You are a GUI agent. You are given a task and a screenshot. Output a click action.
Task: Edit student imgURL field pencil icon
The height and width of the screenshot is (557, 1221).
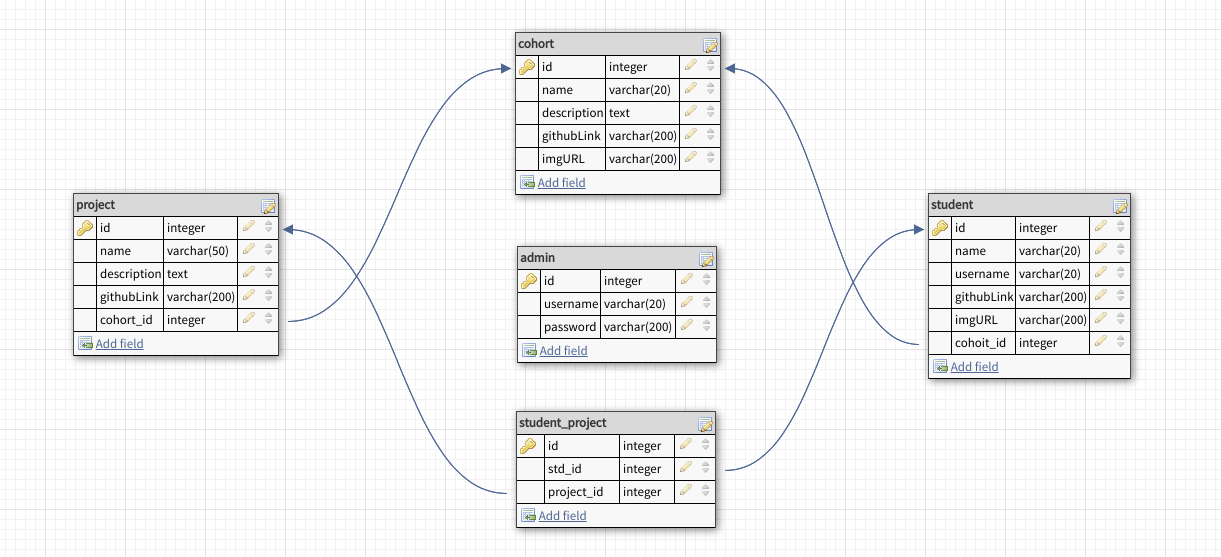(x=1101, y=319)
